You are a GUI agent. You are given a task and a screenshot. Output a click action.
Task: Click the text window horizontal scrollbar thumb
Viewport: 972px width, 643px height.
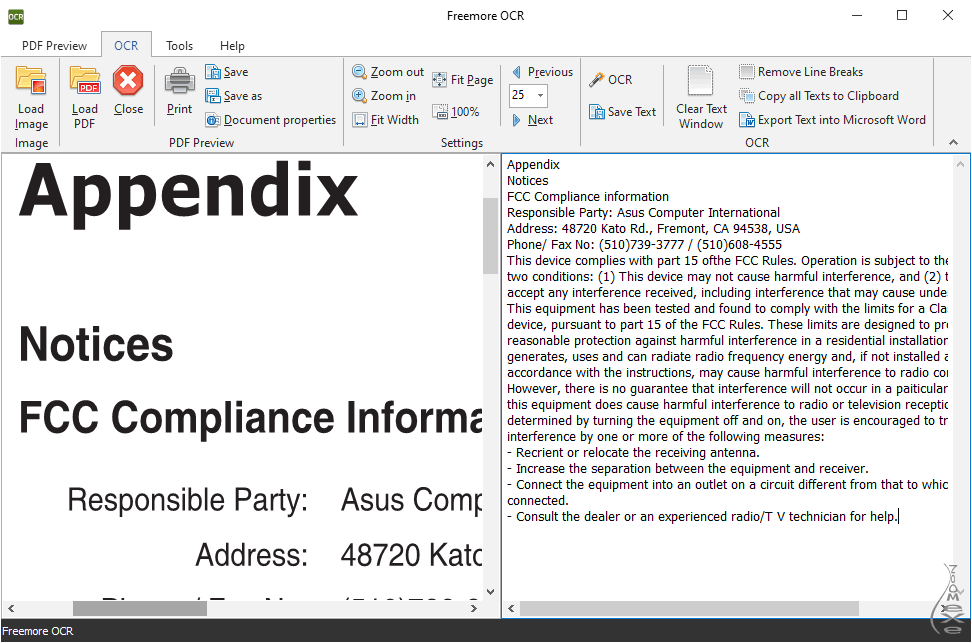point(689,608)
